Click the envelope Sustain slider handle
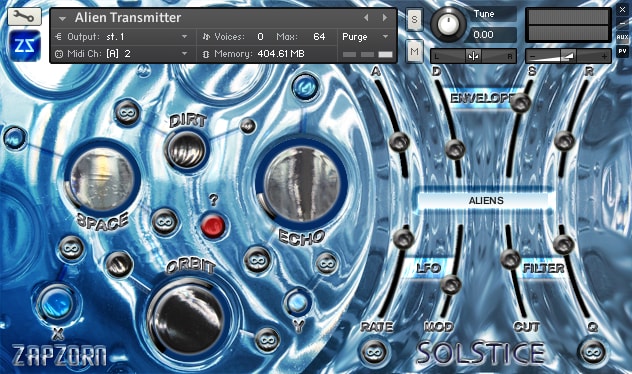This screenshot has width=632, height=374. pyautogui.click(x=521, y=103)
